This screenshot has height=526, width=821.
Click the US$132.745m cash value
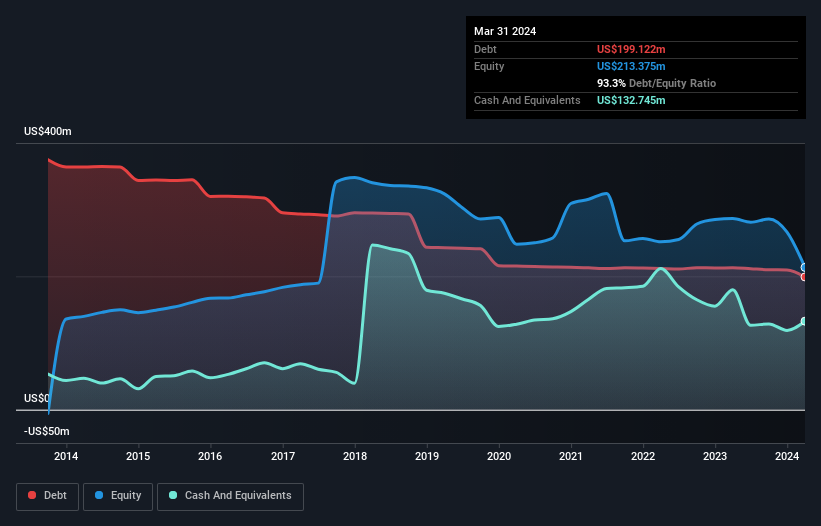point(631,100)
